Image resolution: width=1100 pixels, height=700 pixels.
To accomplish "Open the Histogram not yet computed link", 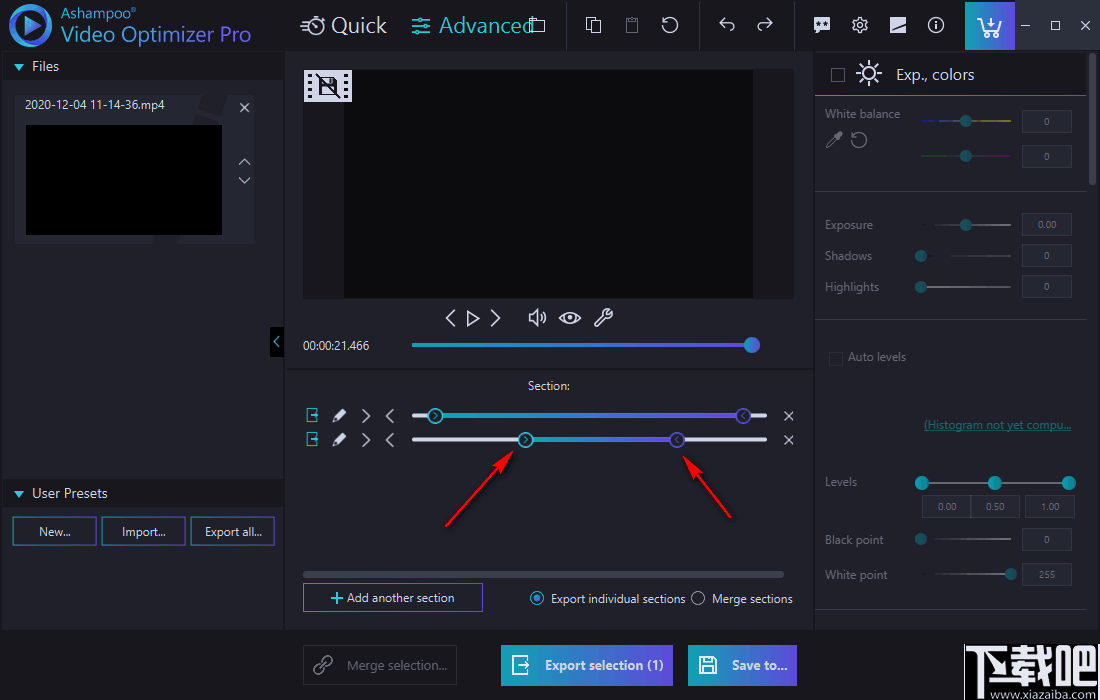I will (x=997, y=424).
